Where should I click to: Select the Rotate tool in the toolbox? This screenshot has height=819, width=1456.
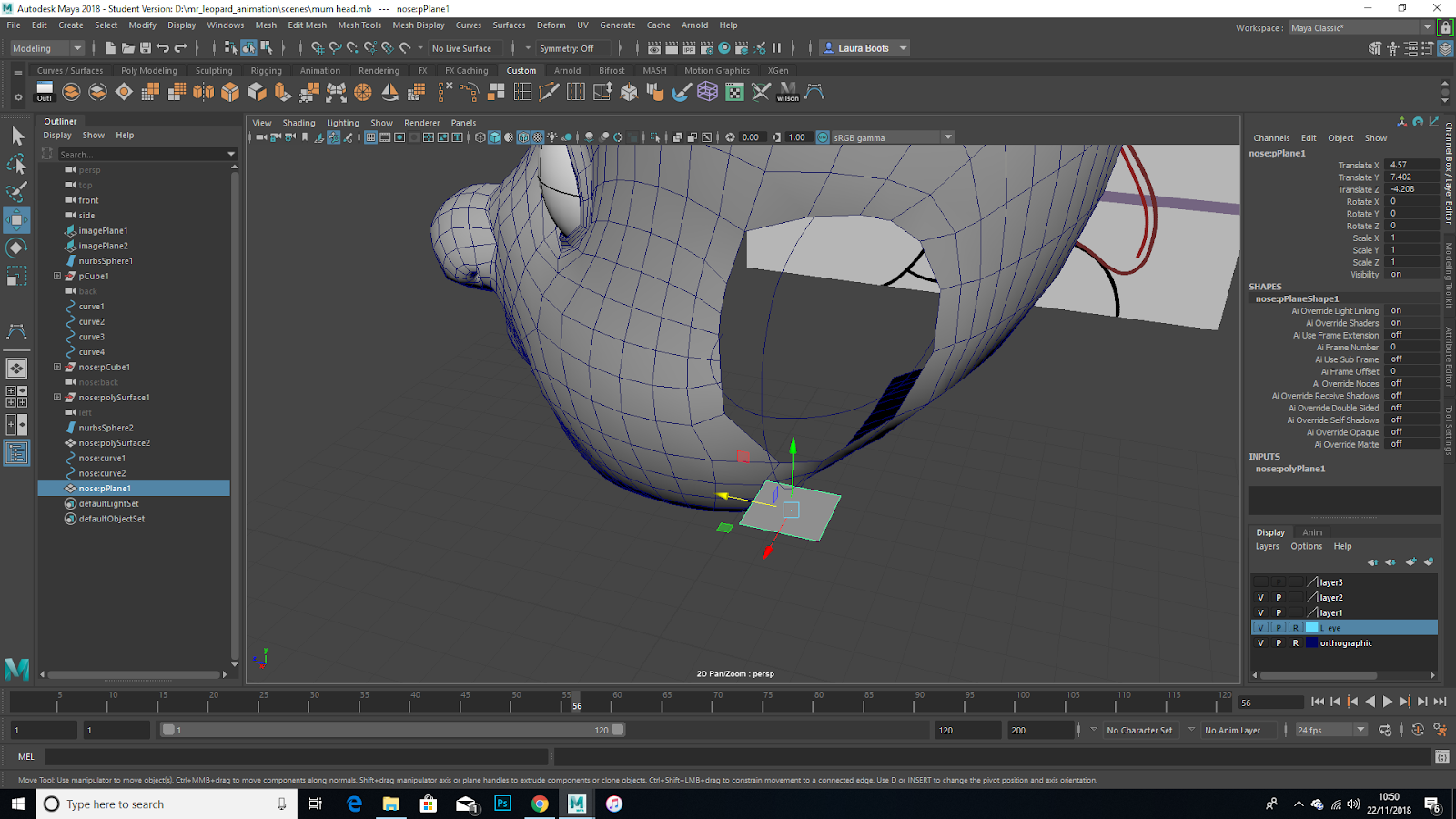(x=16, y=248)
